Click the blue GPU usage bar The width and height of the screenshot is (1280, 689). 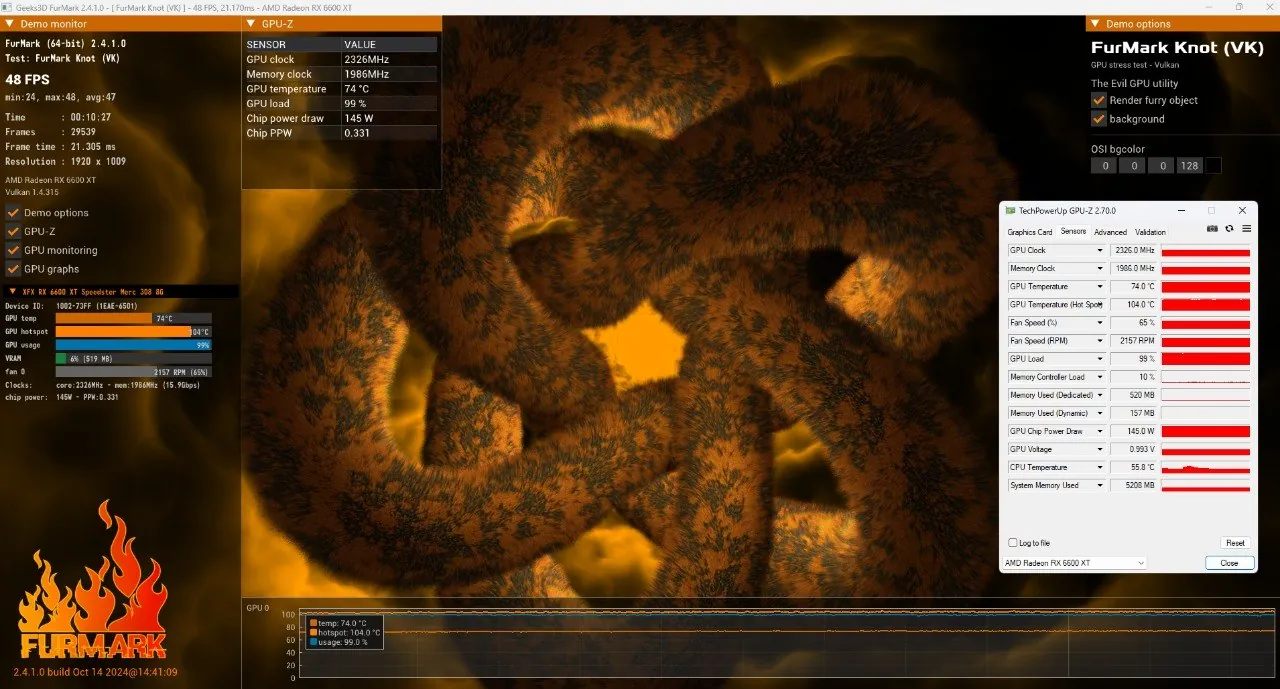pyautogui.click(x=133, y=345)
